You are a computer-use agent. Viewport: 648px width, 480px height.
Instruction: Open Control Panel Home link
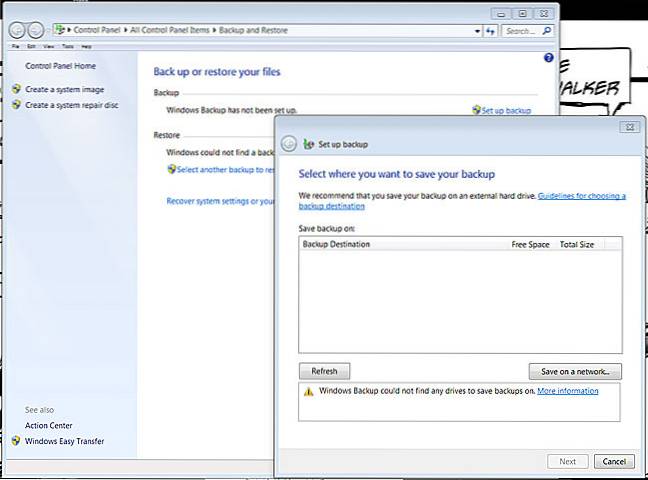[x=60, y=66]
